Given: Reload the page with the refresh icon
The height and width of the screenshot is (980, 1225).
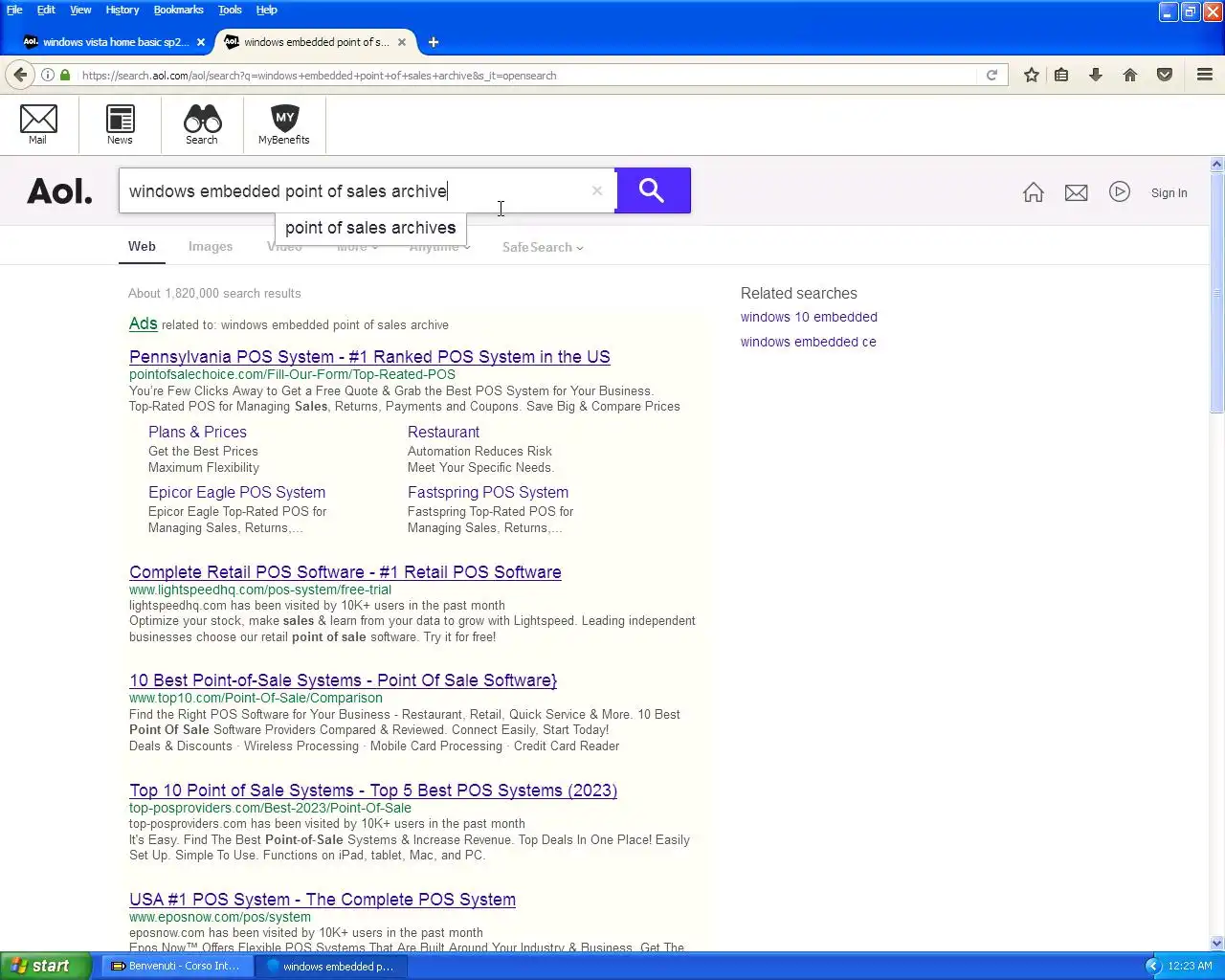Looking at the screenshot, I should pyautogui.click(x=992, y=75).
